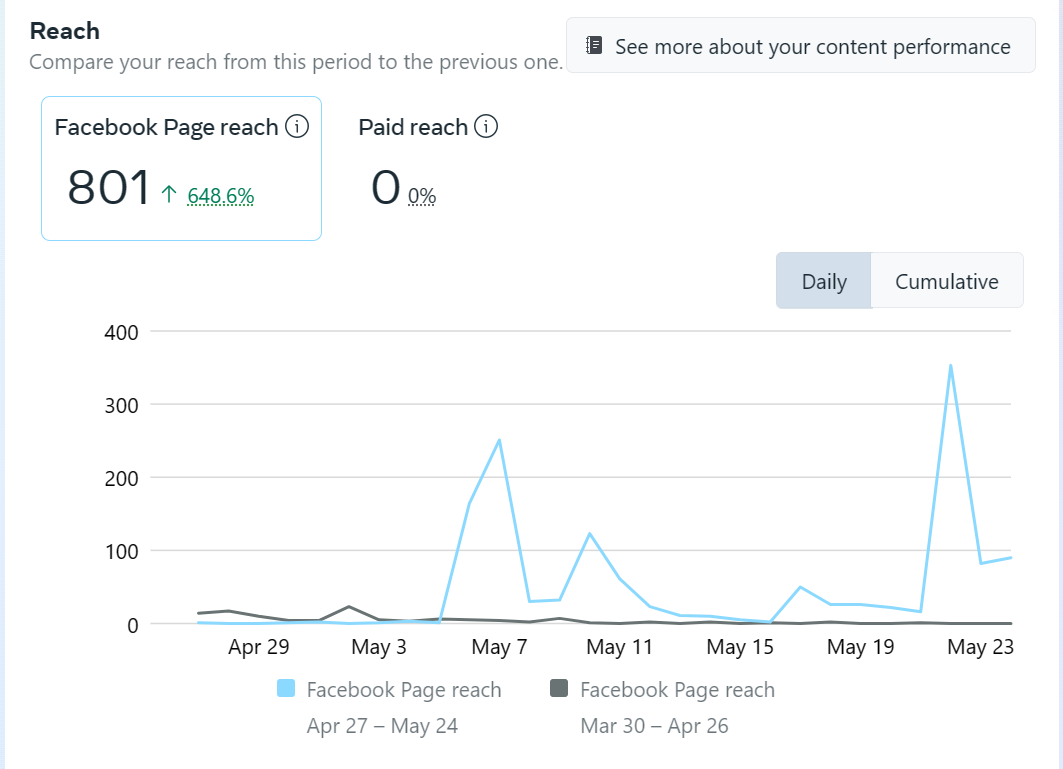Switch chart to Daily view
1063x769 pixels.
point(824,281)
